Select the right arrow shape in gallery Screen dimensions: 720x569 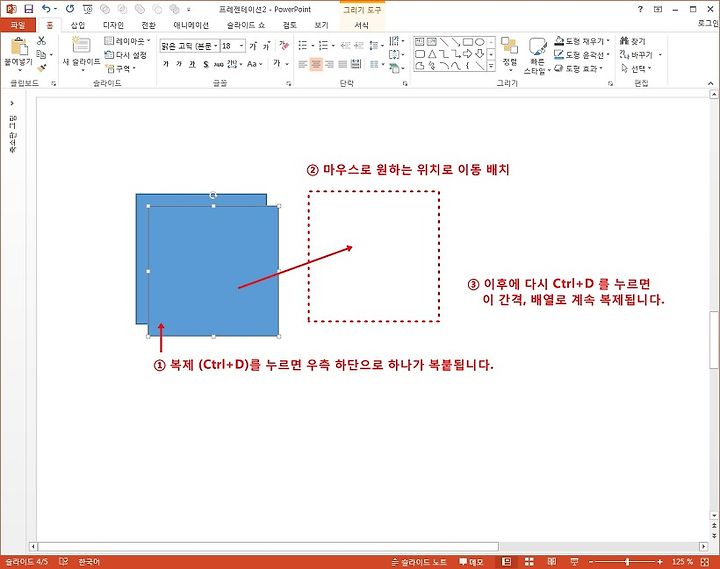(x=467, y=54)
